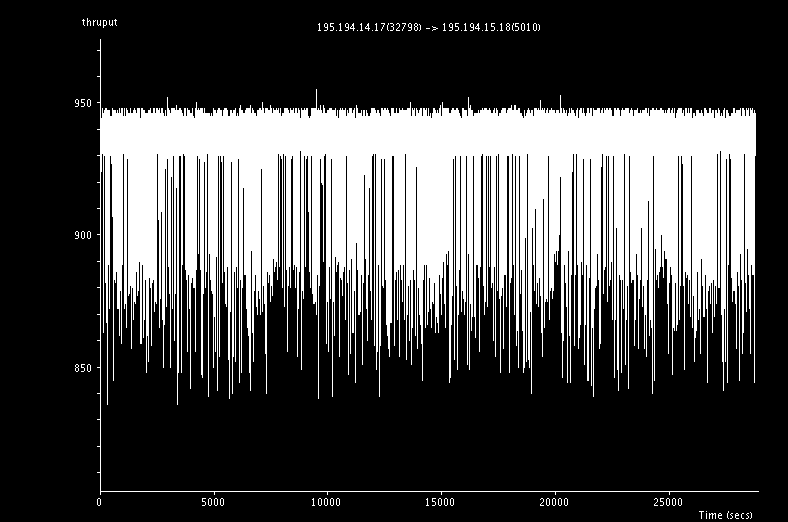This screenshot has width=788, height=522.
Task: Click the 10000 x-axis tick label
Action: (326, 502)
